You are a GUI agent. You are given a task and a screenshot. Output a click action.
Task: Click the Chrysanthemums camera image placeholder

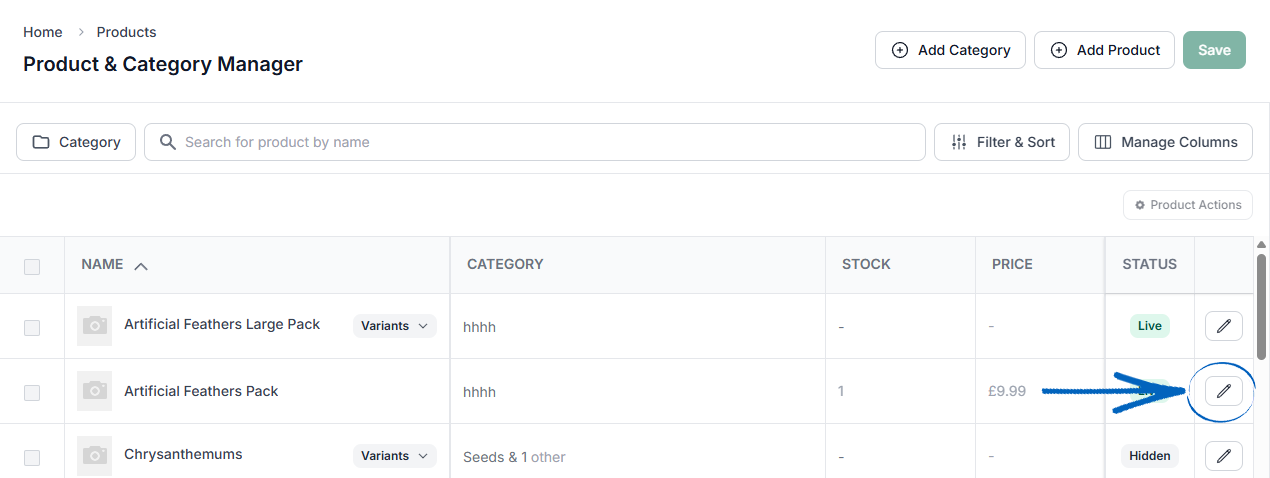[x=94, y=455]
